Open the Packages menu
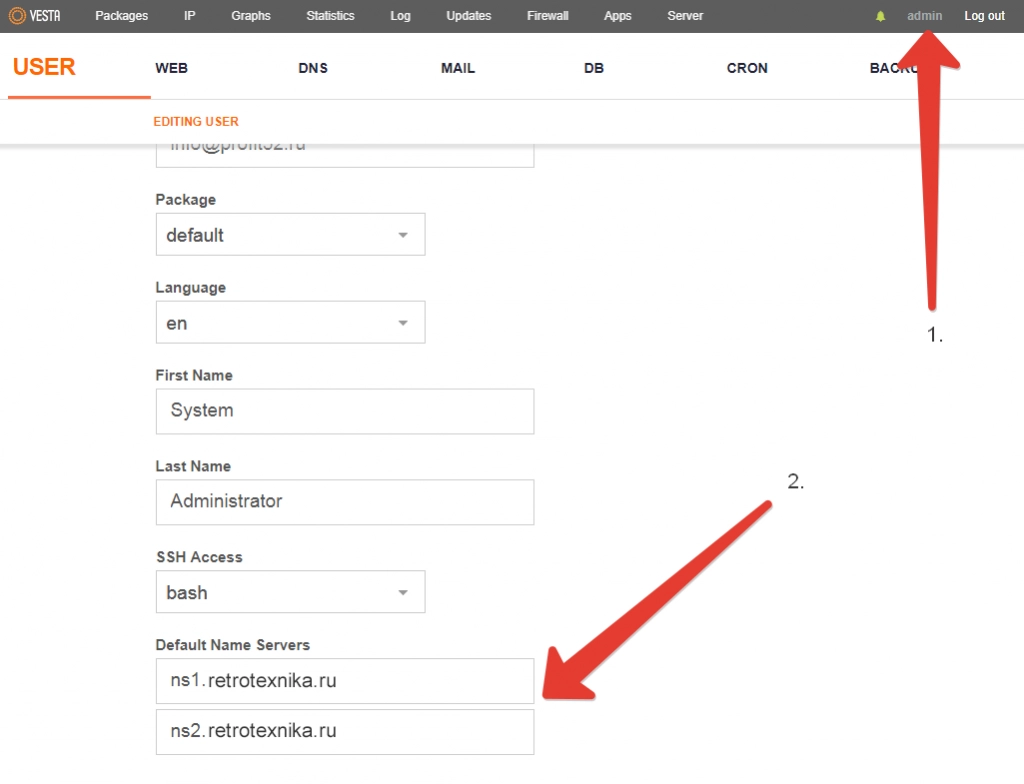 click(121, 16)
